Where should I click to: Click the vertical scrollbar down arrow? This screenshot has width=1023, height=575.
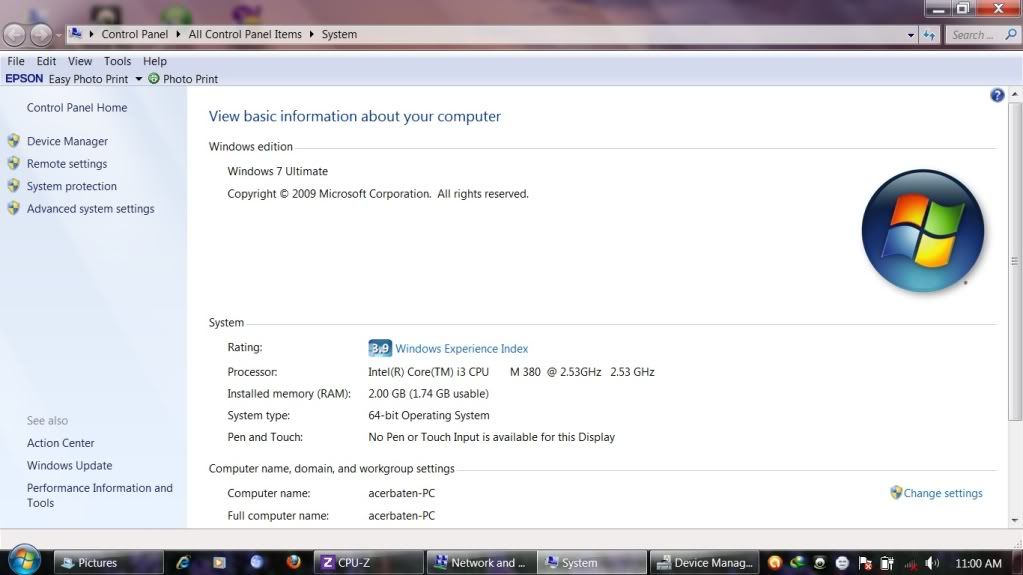pos(1015,521)
